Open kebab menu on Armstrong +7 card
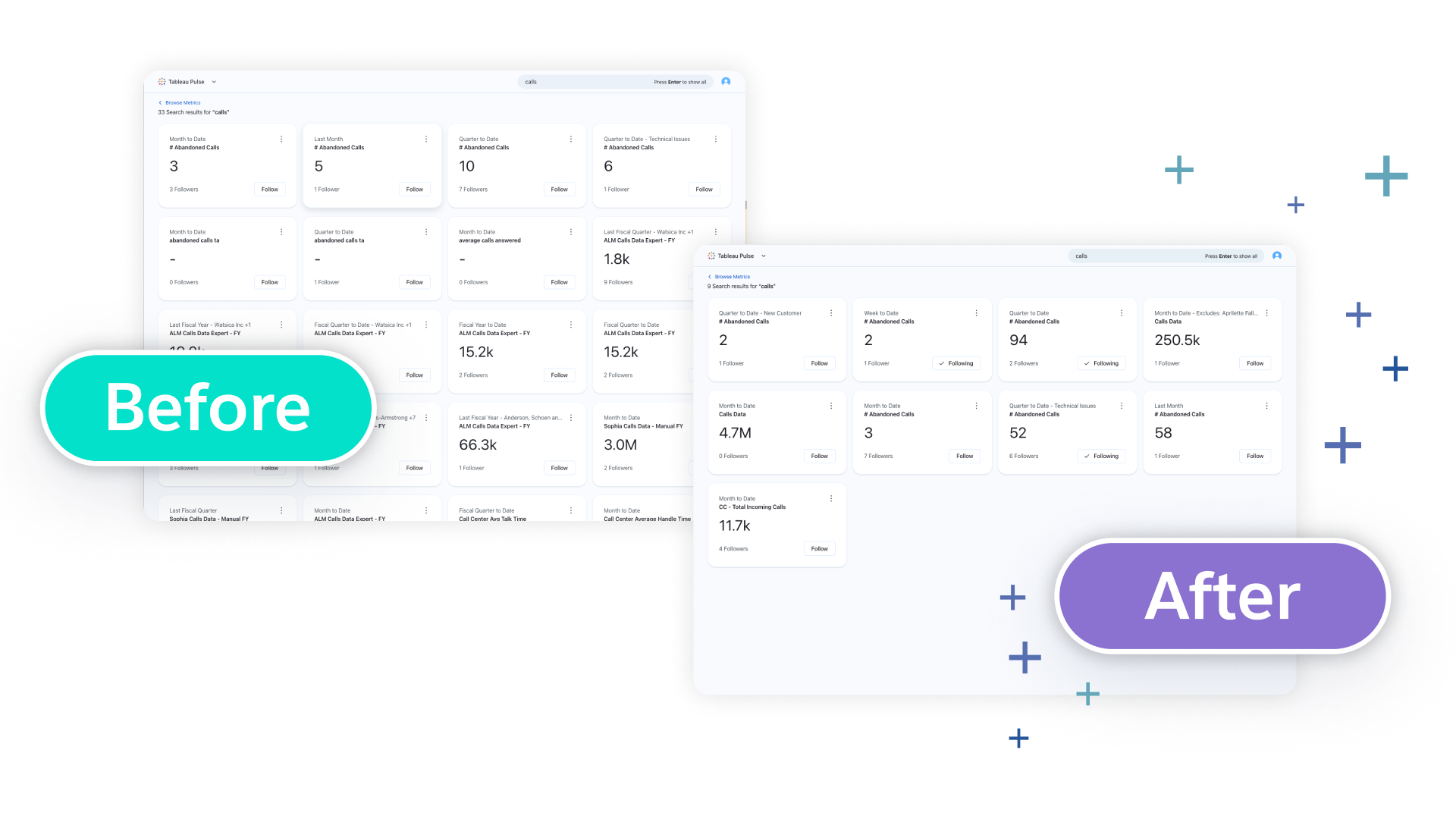Screen dimensions: 1456x819 point(426,418)
